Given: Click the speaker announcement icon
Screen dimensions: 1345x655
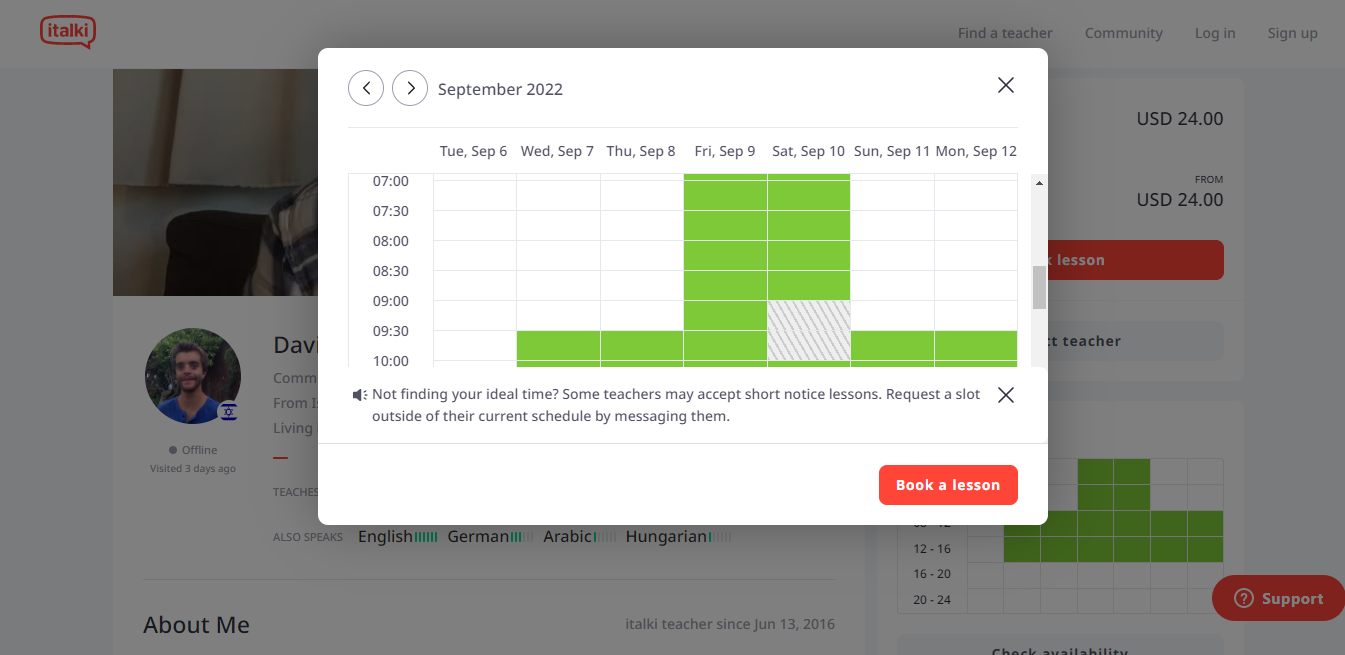Looking at the screenshot, I should point(360,395).
